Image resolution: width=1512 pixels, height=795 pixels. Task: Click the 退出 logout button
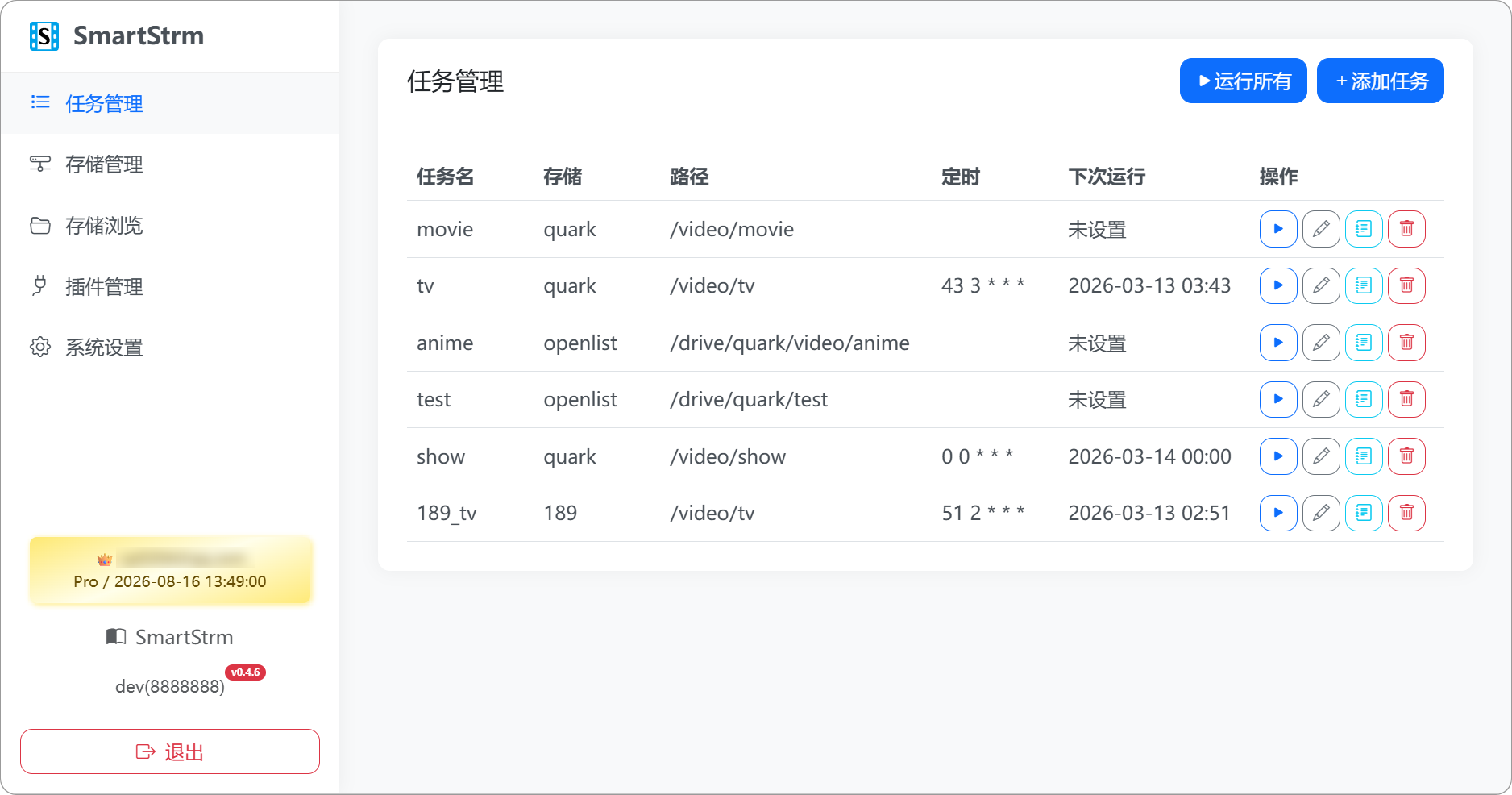click(170, 751)
